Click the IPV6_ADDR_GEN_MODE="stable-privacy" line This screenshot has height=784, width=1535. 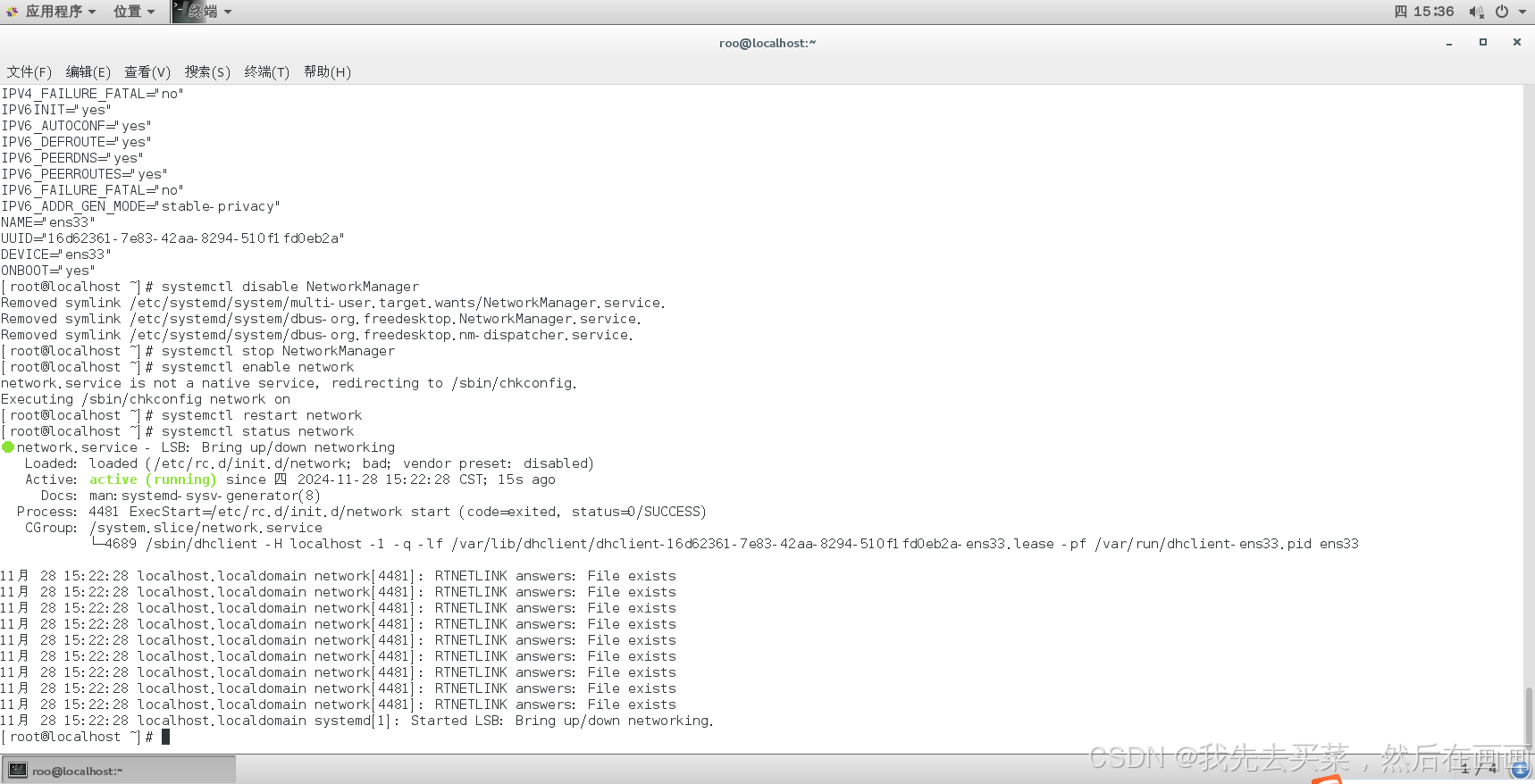(140, 206)
